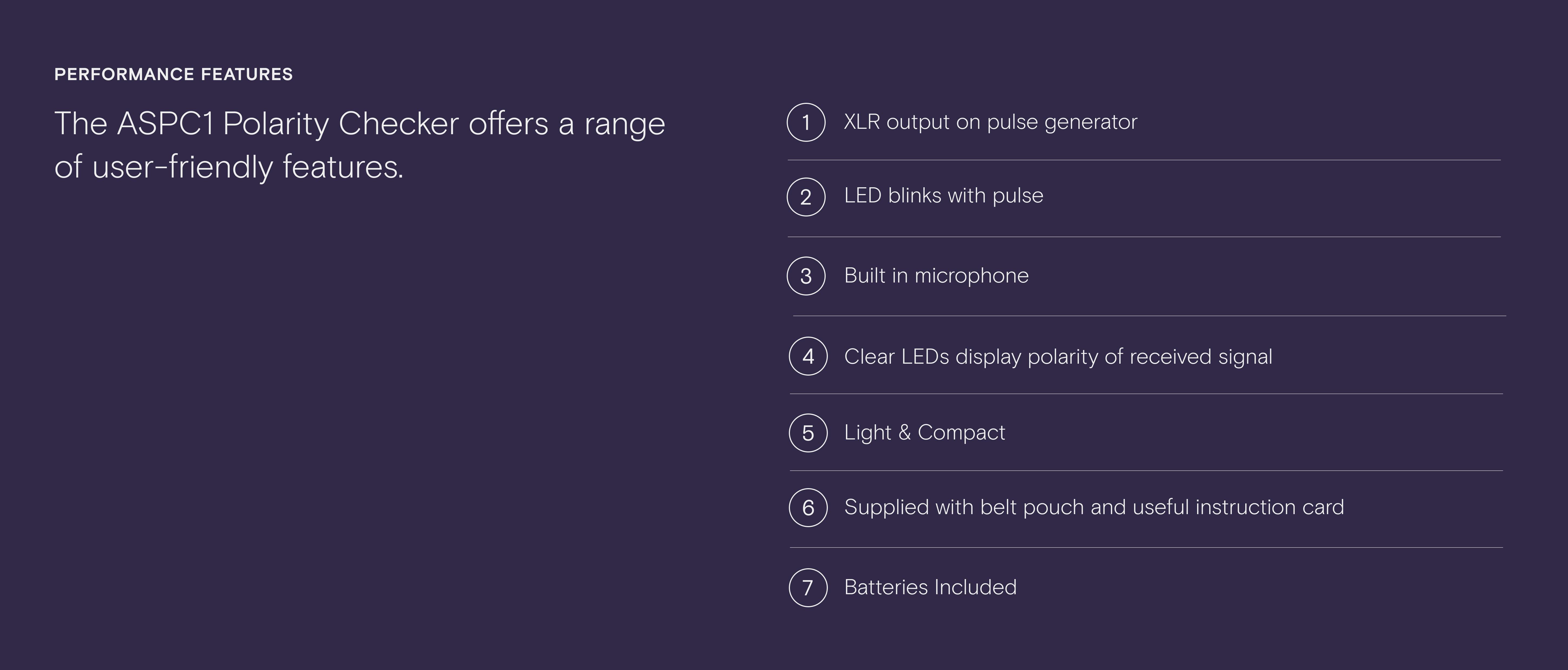1568x670 pixels.
Task: Click the circled number 2 icon
Action: 806,197
